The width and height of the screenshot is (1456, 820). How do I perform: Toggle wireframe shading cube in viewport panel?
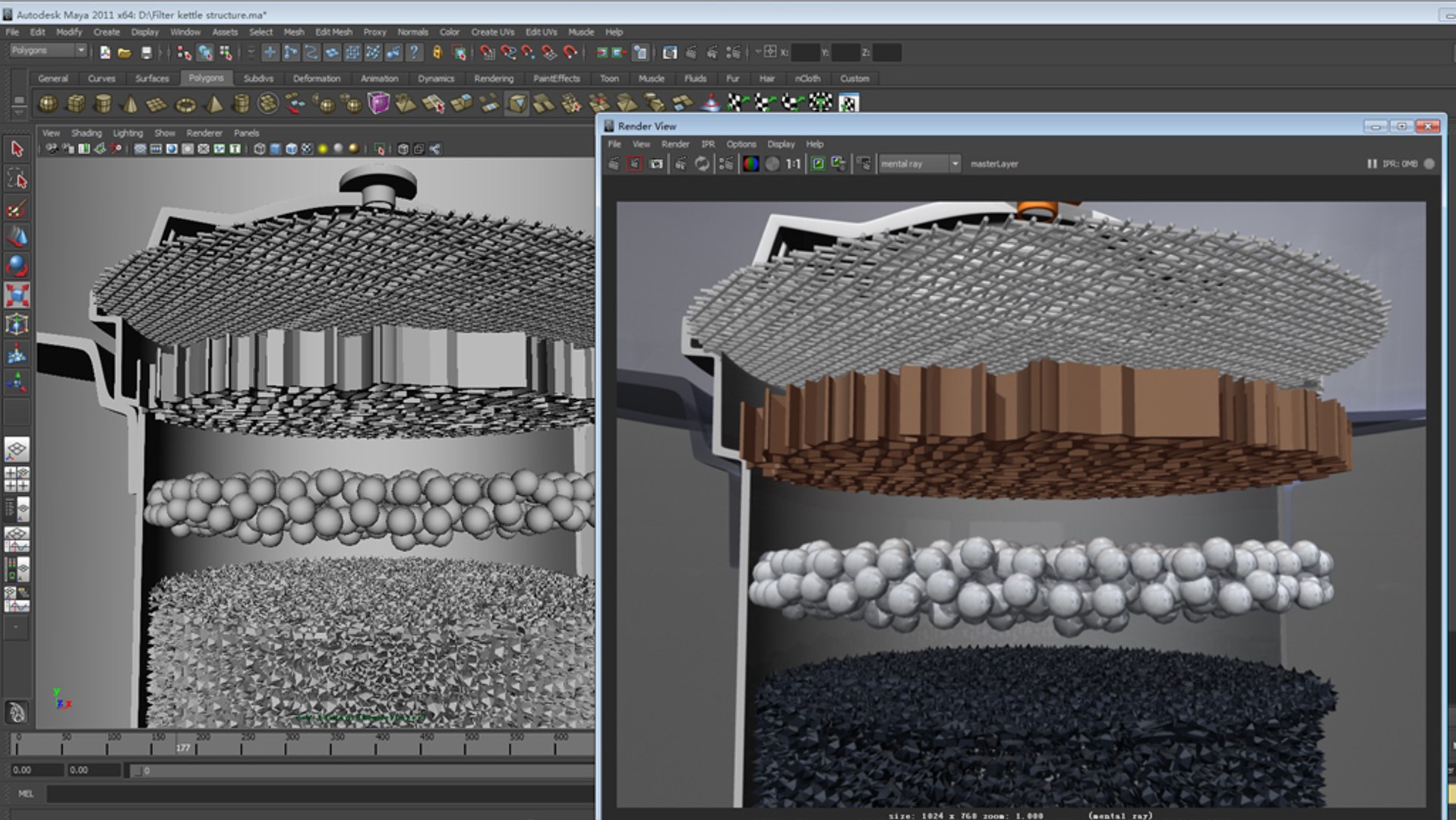point(260,149)
